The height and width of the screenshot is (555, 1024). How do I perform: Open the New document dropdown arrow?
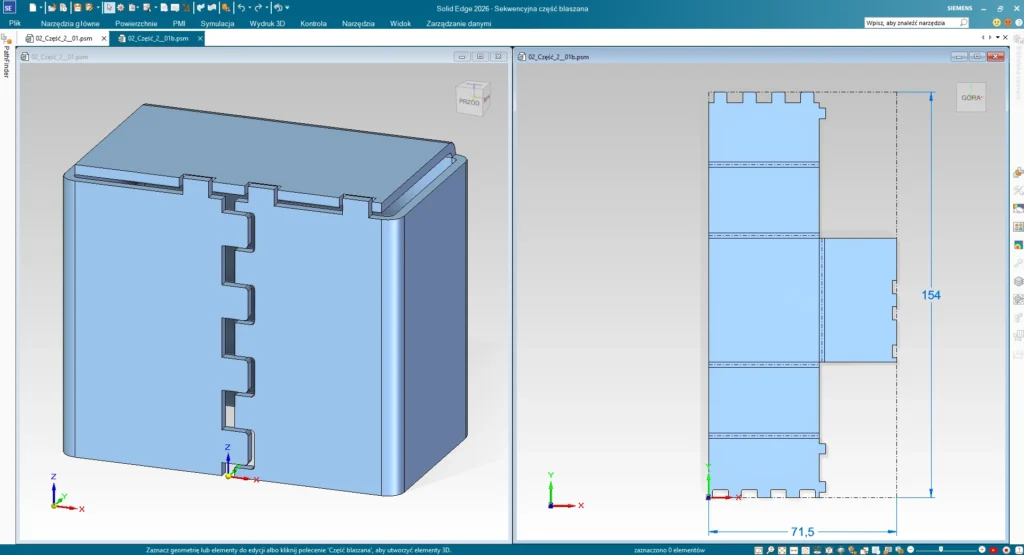42,7
